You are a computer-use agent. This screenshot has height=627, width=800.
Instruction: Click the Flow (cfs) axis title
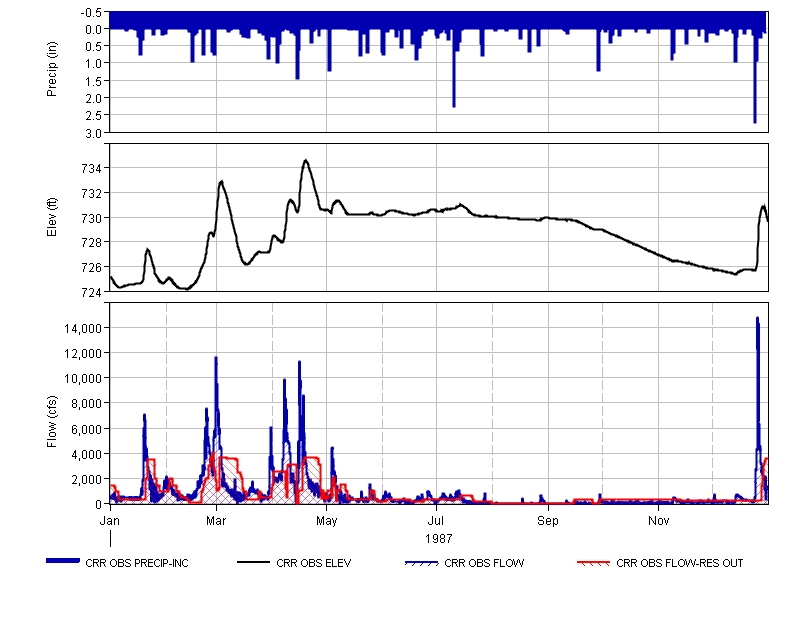tap(52, 422)
